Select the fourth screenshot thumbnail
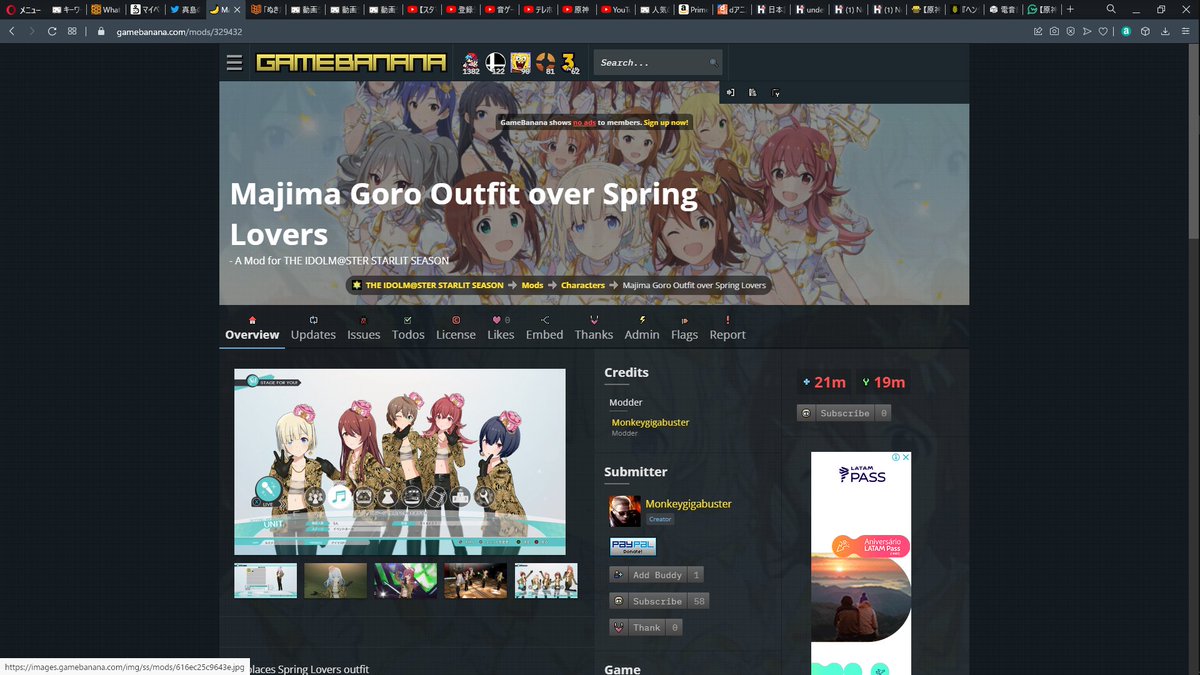This screenshot has height=675, width=1200. (476, 581)
